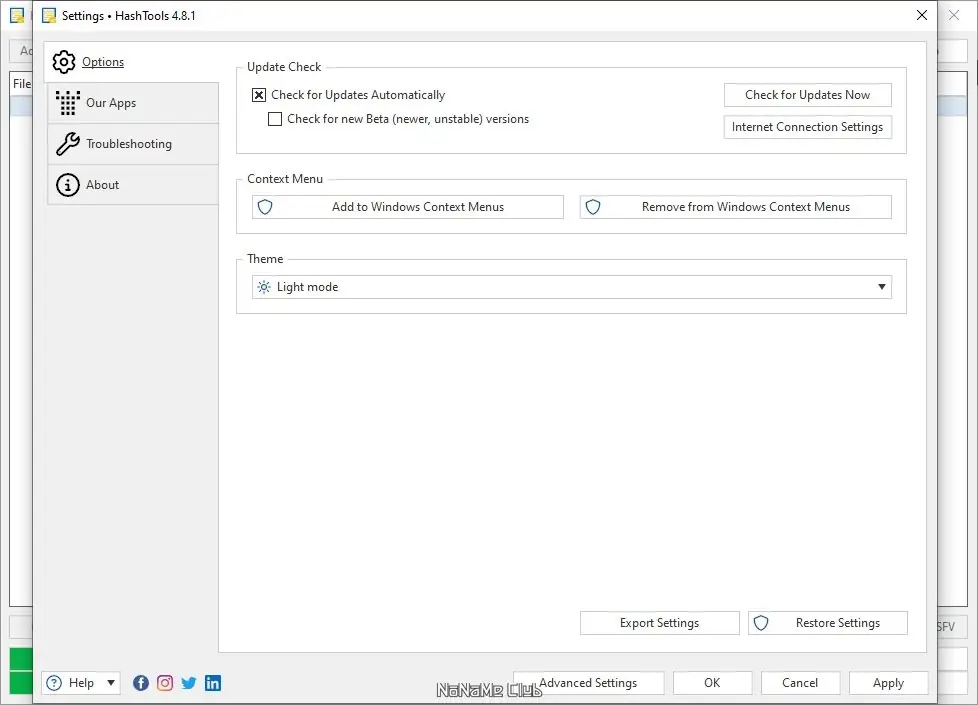Open the Theme dropdown showing Light mode
The width and height of the screenshot is (978, 705).
click(571, 287)
